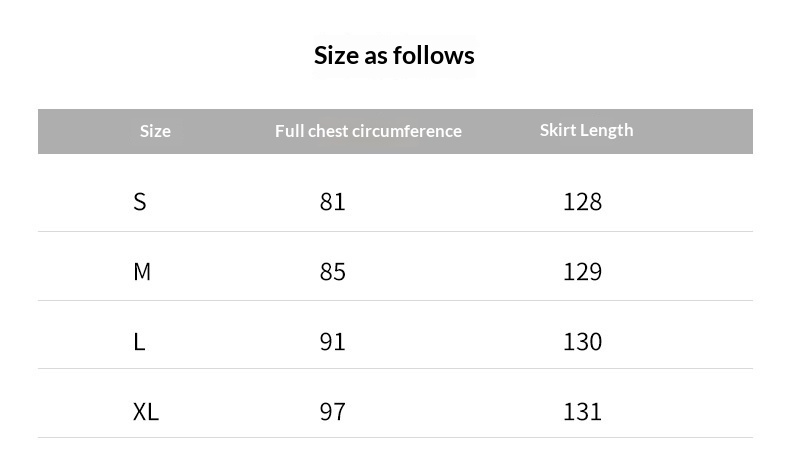Select skirt length value 129
Viewport: 790px width, 466px height.
click(x=582, y=272)
